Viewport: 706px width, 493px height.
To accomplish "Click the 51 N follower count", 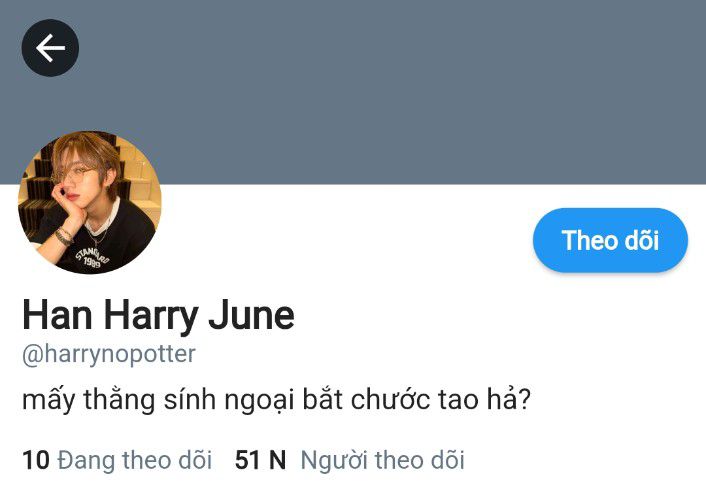I will (260, 460).
